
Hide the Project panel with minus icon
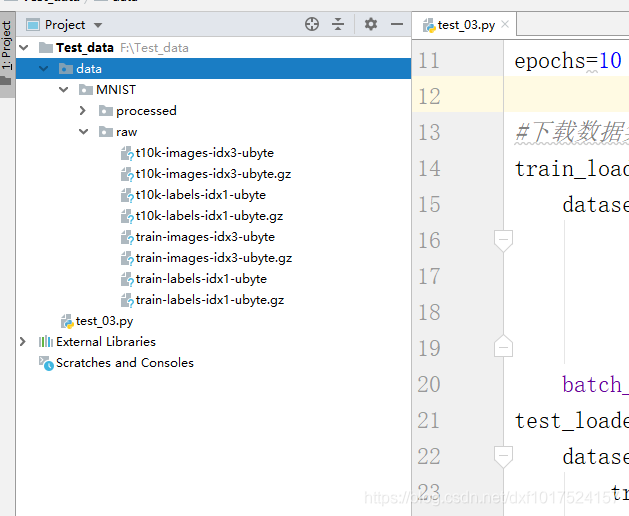tap(397, 24)
